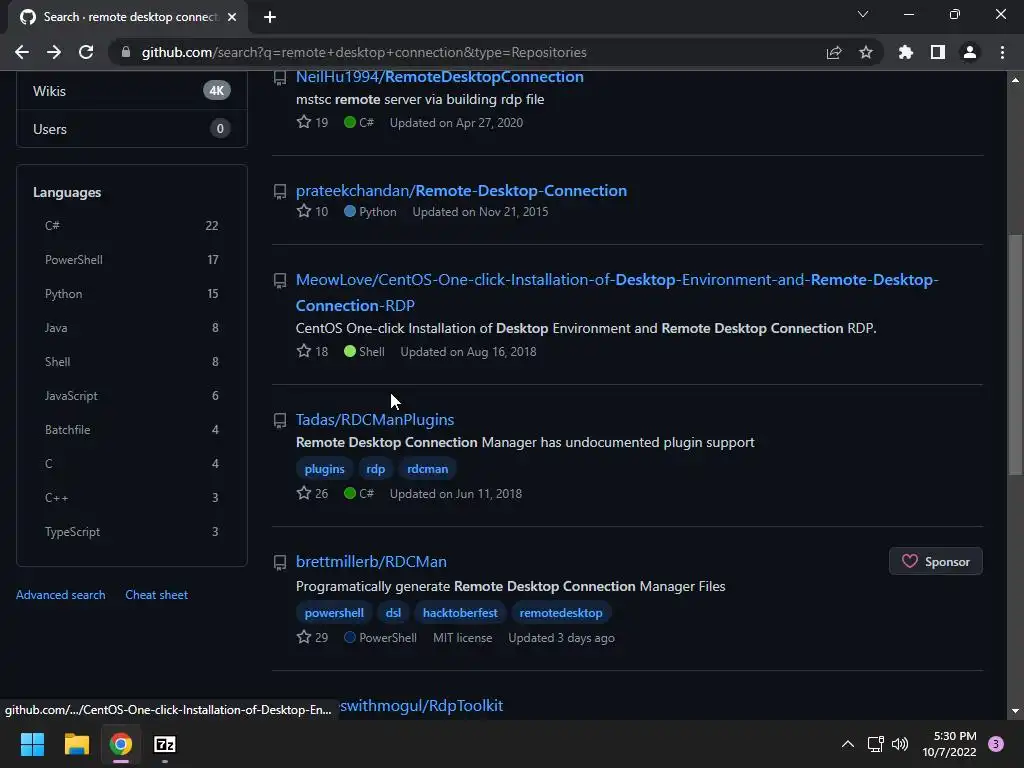Filter by the hacktoberfest topic tag
Image resolution: width=1024 pixels, height=768 pixels.
click(460, 613)
